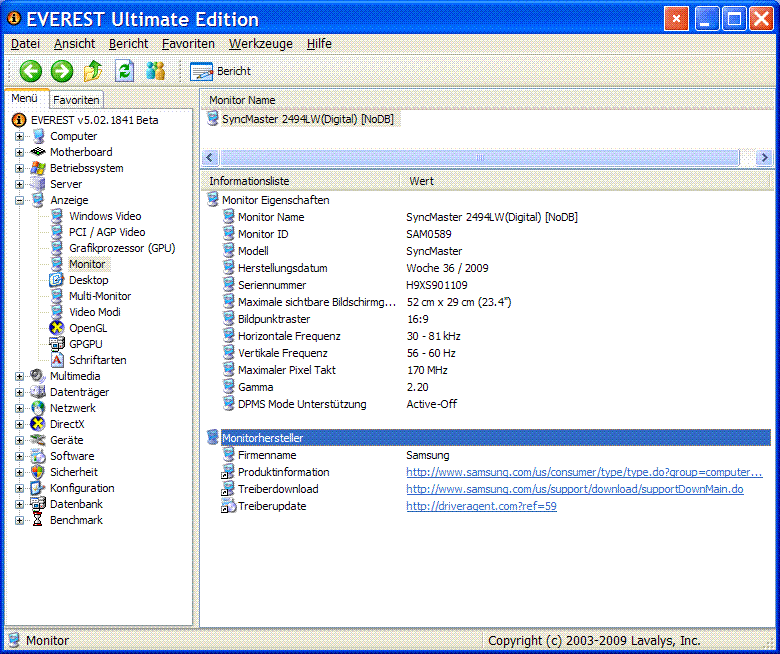Open the Ansicht menu
Image resolution: width=780 pixels, height=654 pixels.
pyautogui.click(x=74, y=44)
